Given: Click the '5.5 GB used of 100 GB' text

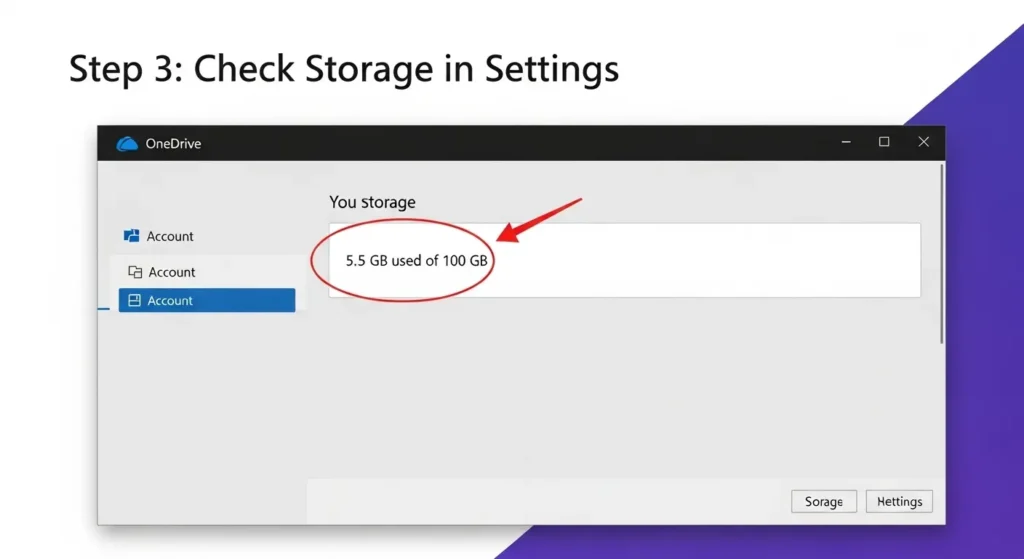Looking at the screenshot, I should click(x=417, y=260).
